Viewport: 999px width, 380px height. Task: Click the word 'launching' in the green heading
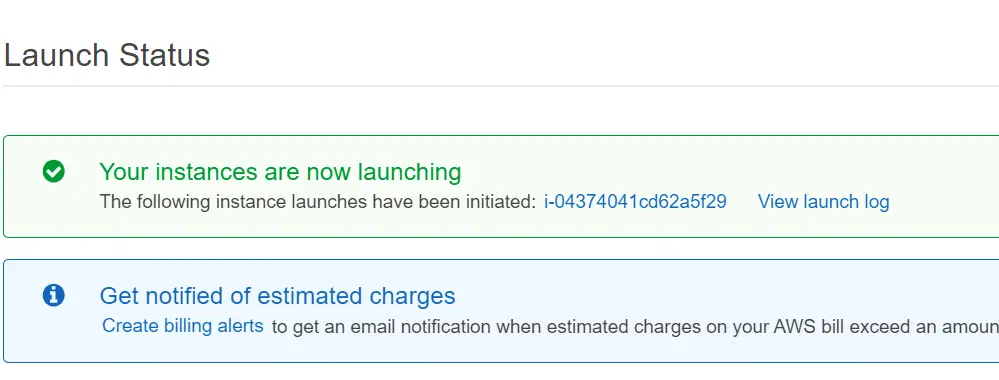[409, 173]
